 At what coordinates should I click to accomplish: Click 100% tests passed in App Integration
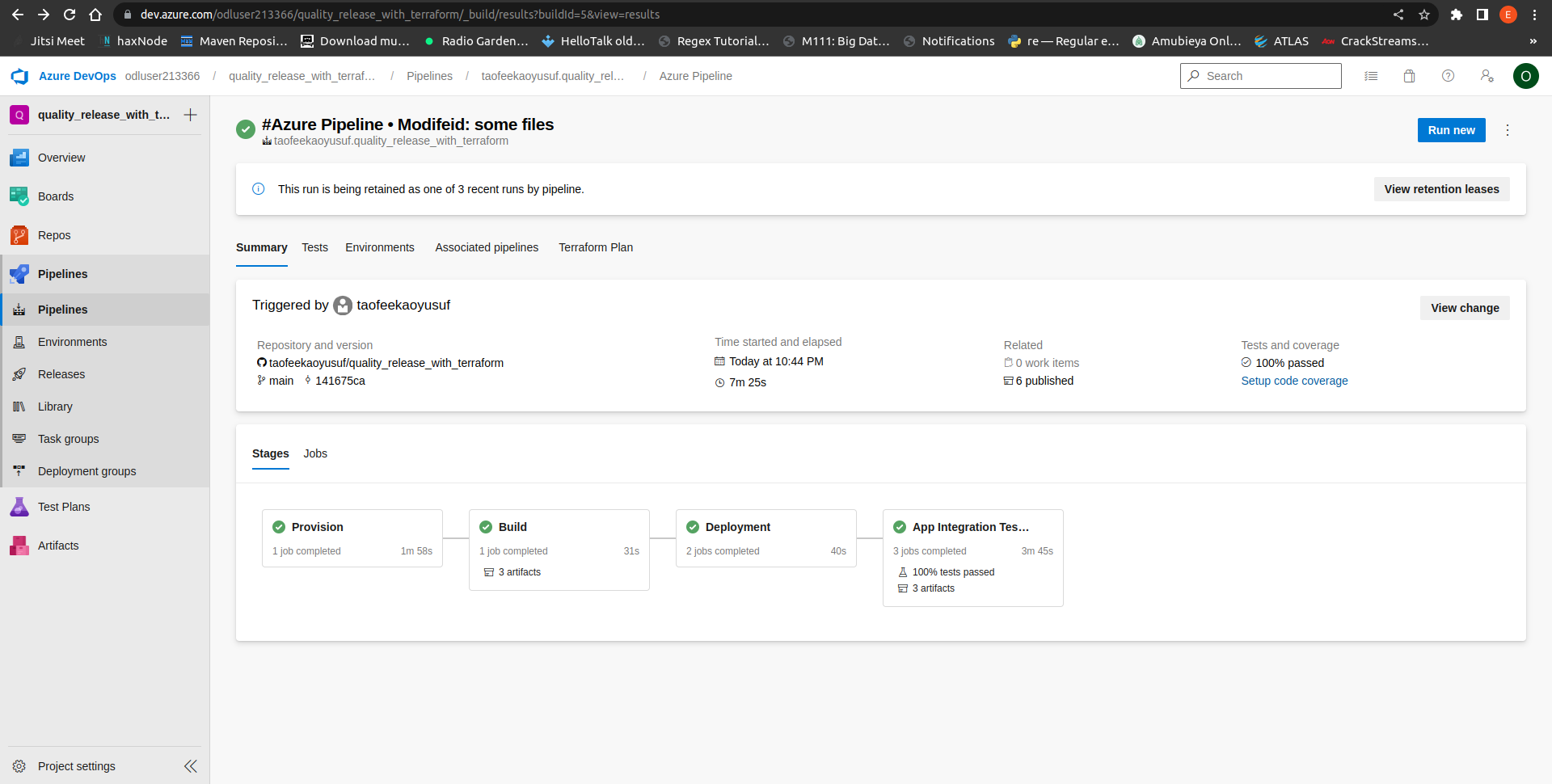(947, 572)
